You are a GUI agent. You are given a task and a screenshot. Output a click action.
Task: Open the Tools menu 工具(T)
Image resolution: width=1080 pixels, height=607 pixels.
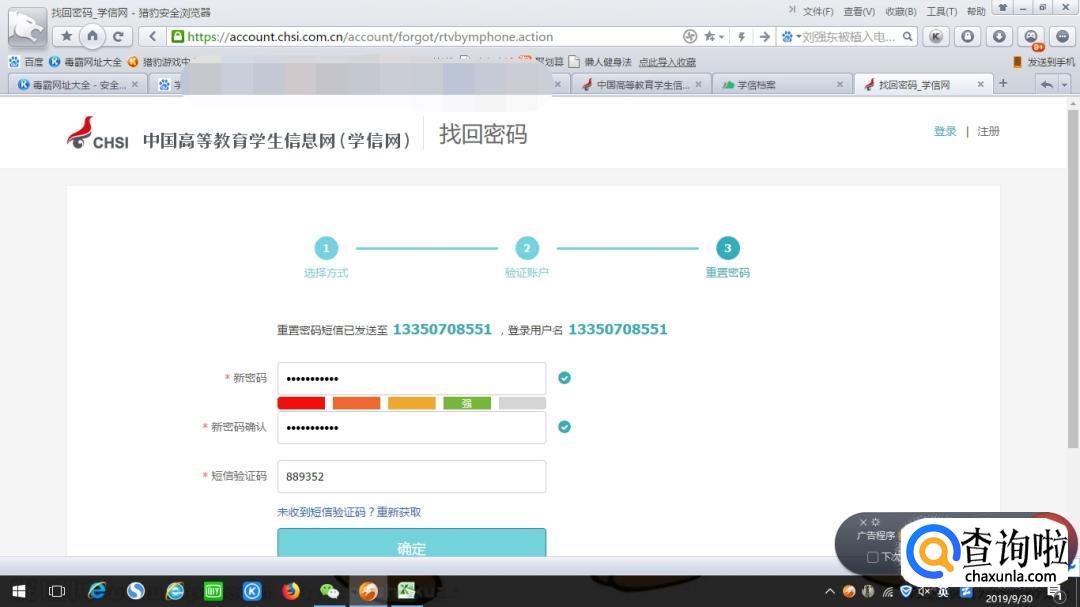point(942,12)
